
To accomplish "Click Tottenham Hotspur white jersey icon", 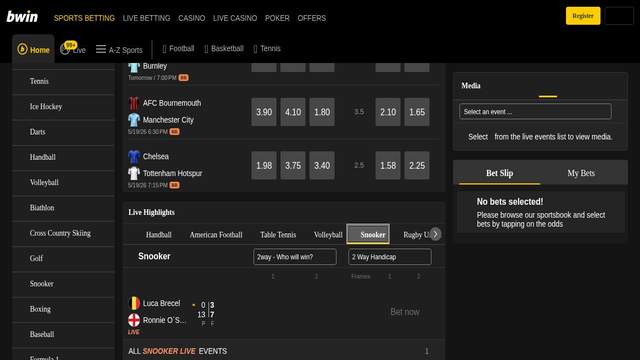I will (x=134, y=173).
